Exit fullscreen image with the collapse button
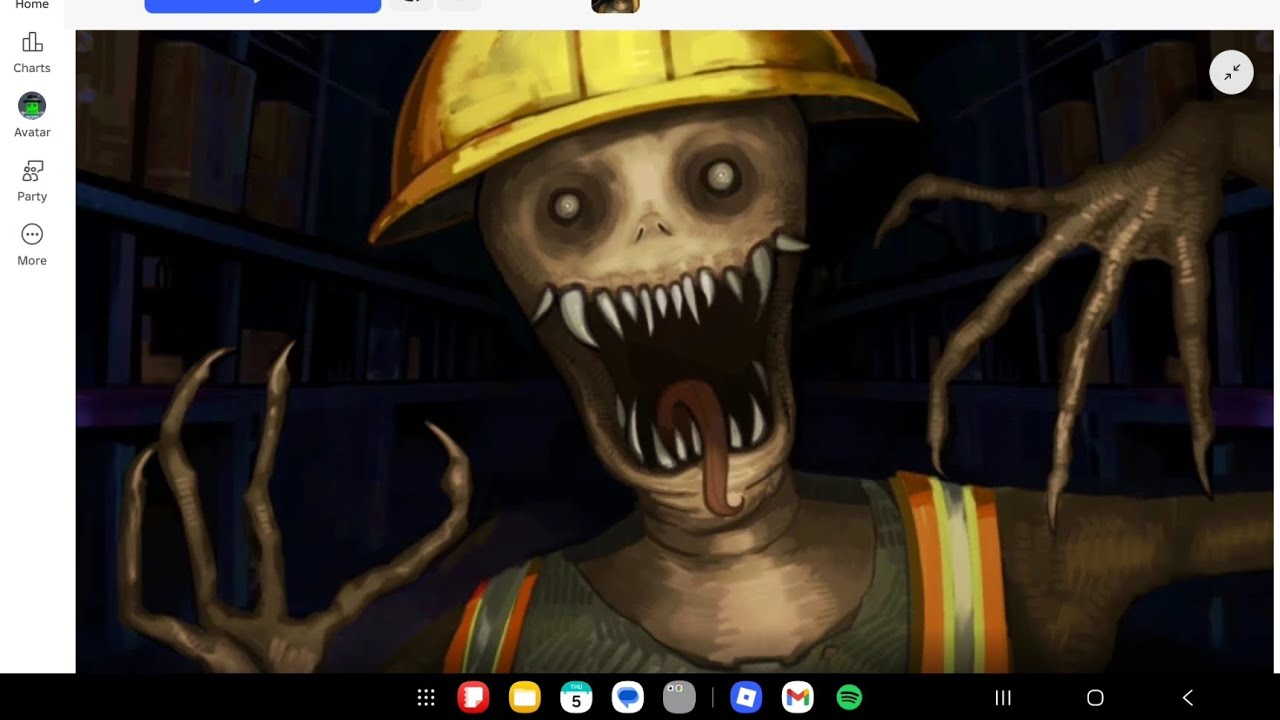The image size is (1280, 720). click(x=1231, y=72)
